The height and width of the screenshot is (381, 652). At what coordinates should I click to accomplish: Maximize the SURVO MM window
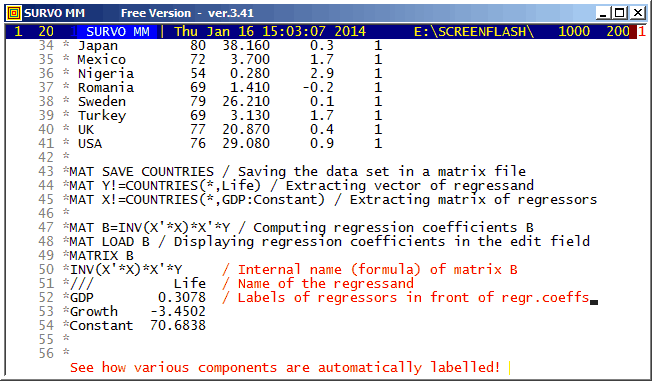pyautogui.click(x=620, y=13)
